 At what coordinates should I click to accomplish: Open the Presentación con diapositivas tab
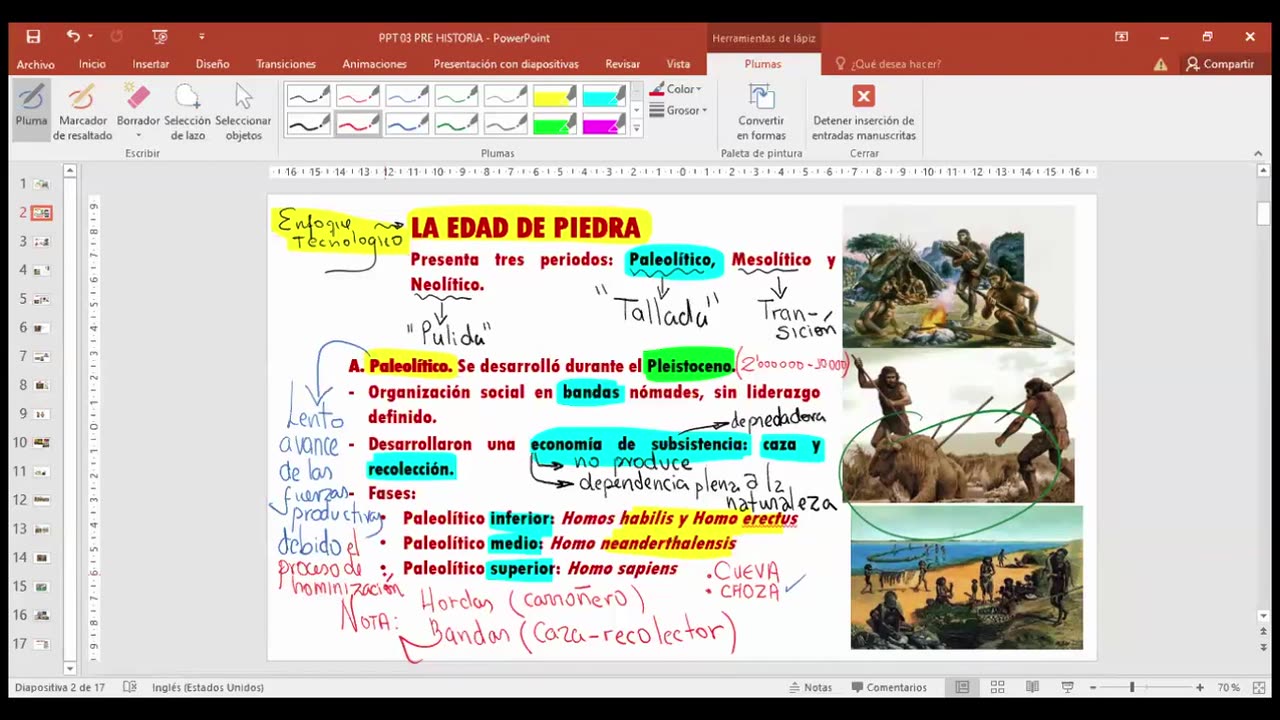point(506,64)
